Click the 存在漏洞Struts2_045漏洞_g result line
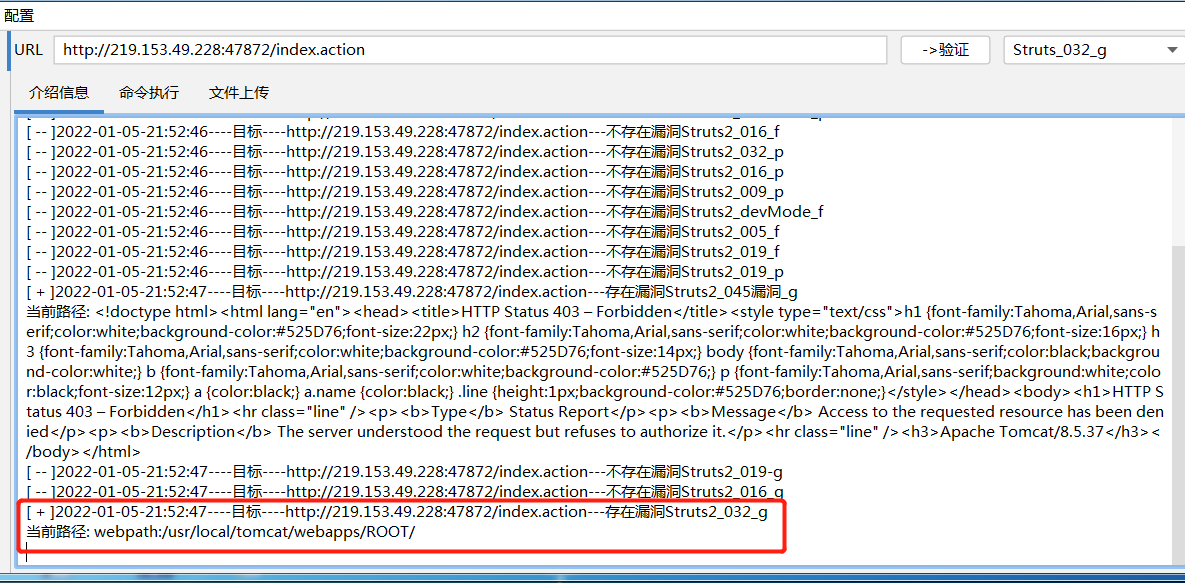 (x=412, y=292)
